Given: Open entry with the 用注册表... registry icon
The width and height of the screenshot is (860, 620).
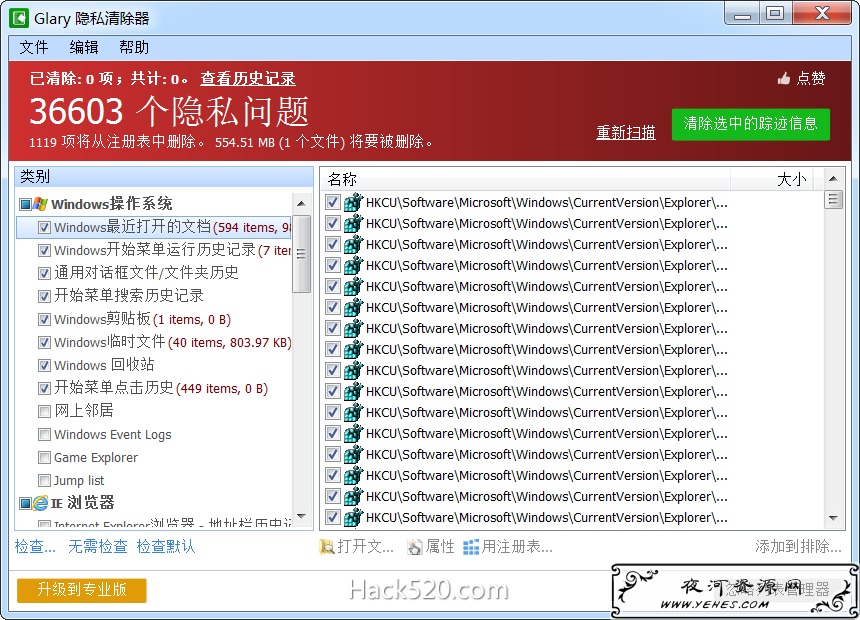Looking at the screenshot, I should 471,547.
